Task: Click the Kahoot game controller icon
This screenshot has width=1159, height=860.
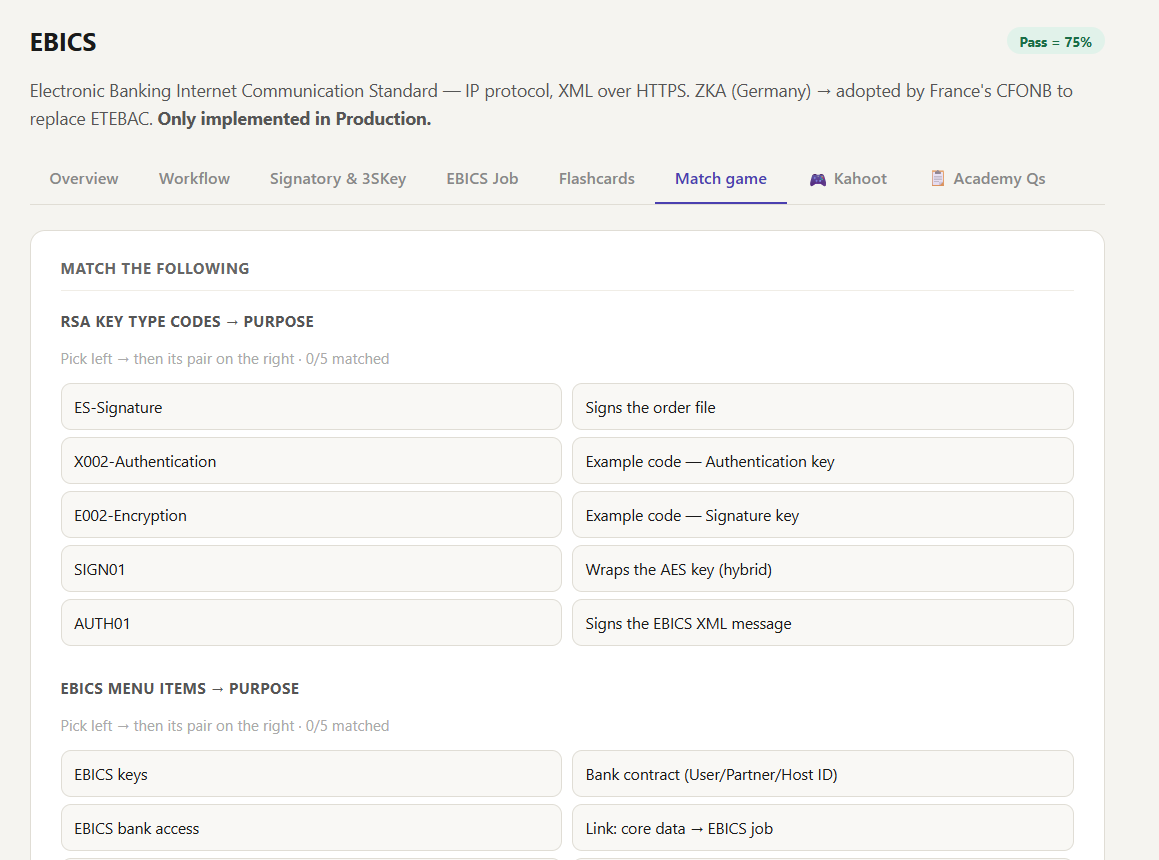Action: click(x=818, y=179)
